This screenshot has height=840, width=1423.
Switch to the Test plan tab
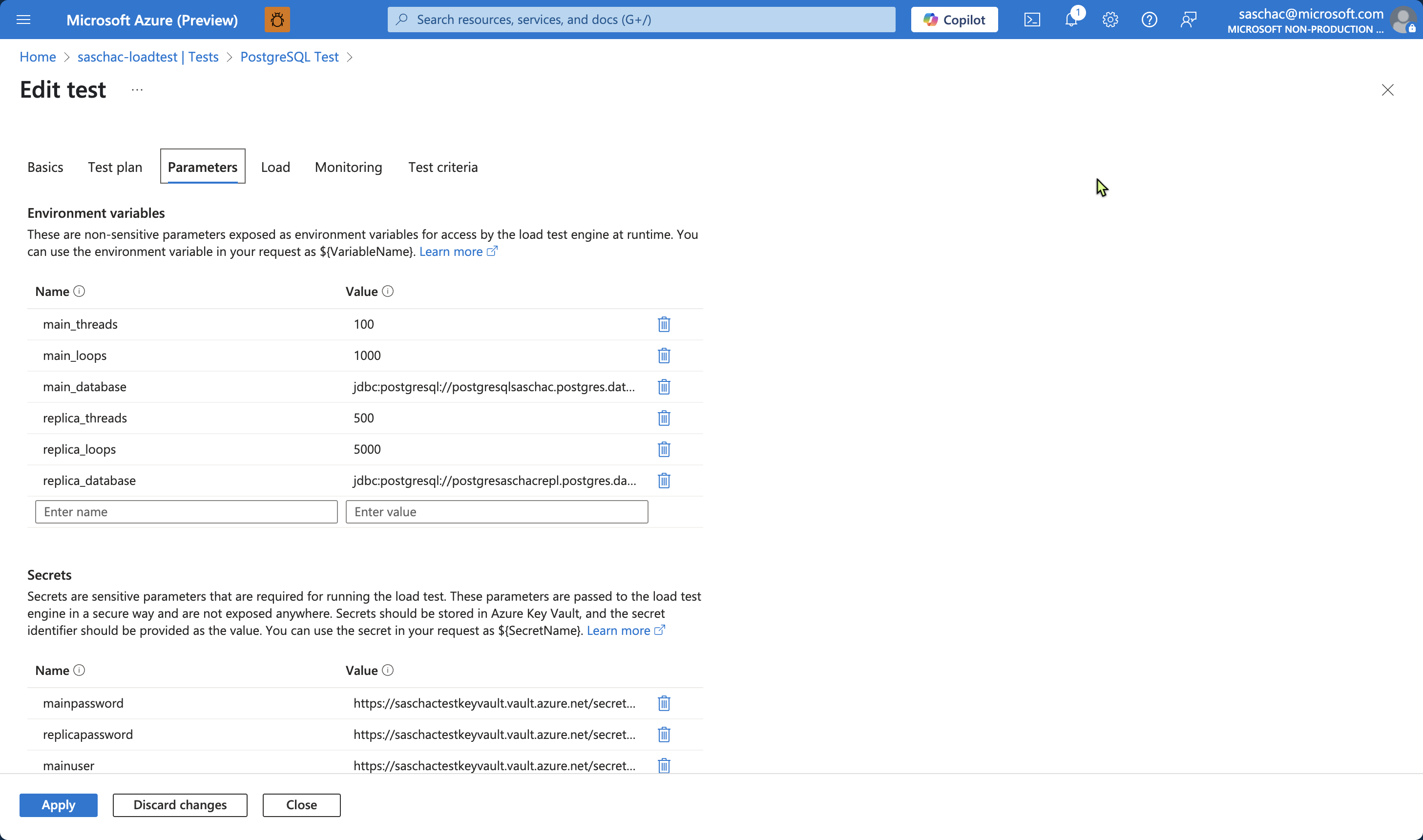pyautogui.click(x=115, y=167)
